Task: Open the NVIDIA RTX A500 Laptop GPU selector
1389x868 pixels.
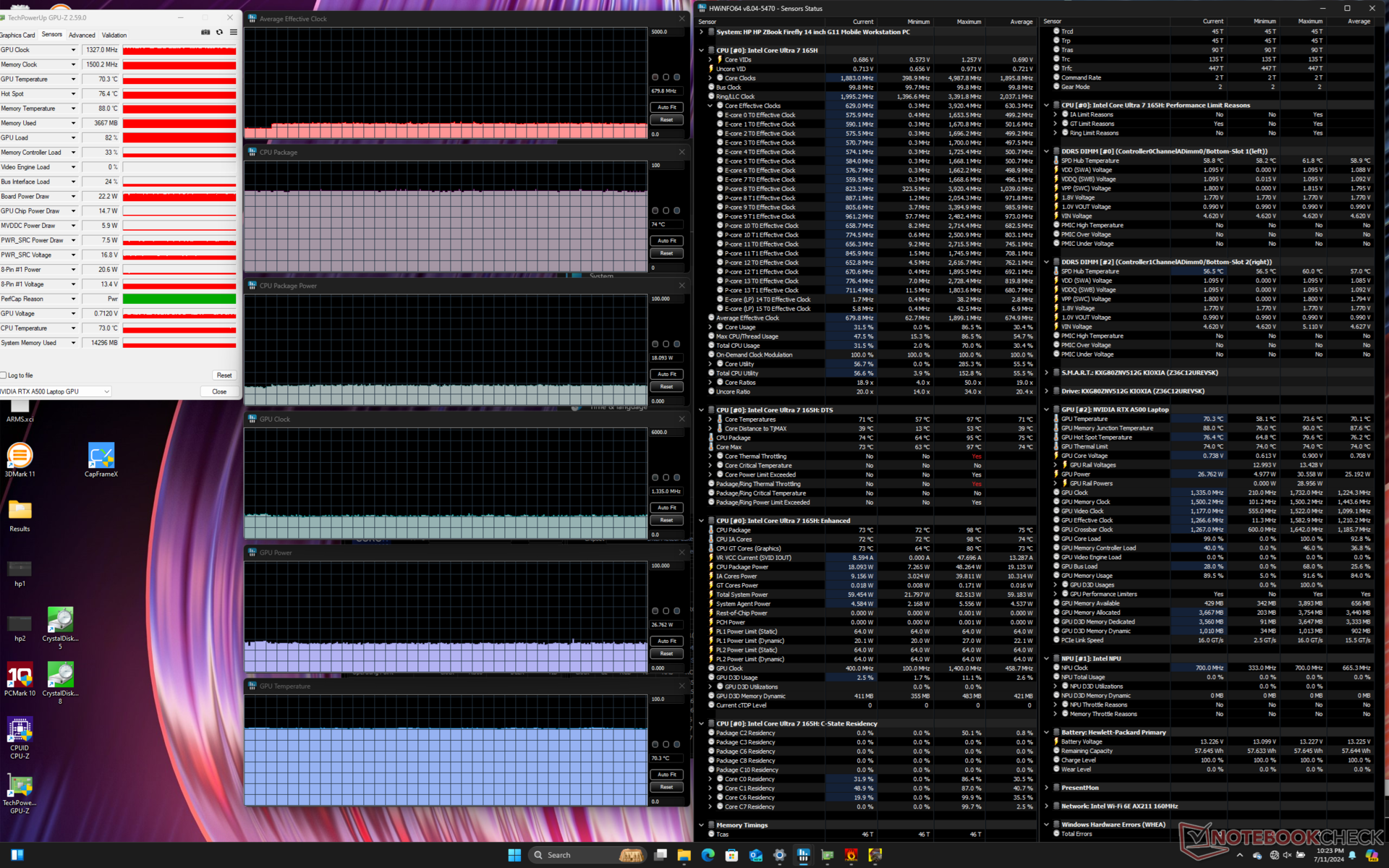Action: [56, 391]
